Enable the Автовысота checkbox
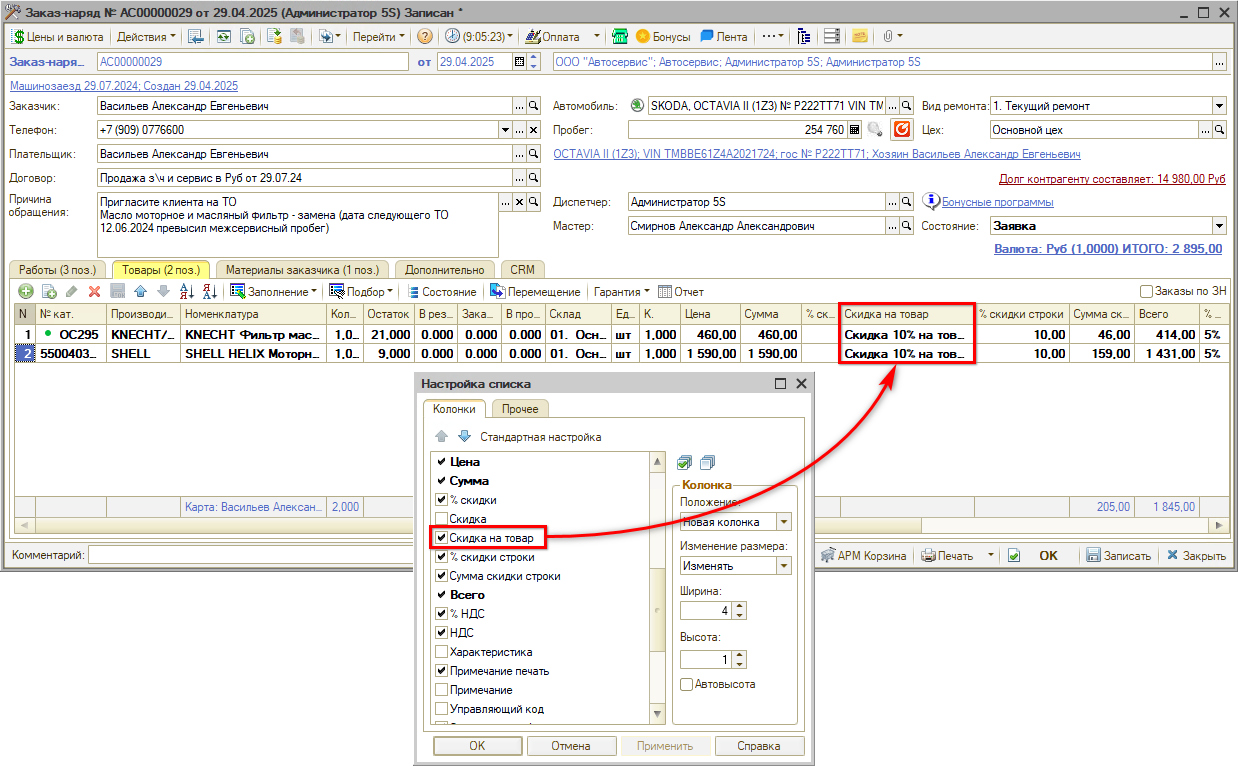The width and height of the screenshot is (1238, 766). point(686,684)
